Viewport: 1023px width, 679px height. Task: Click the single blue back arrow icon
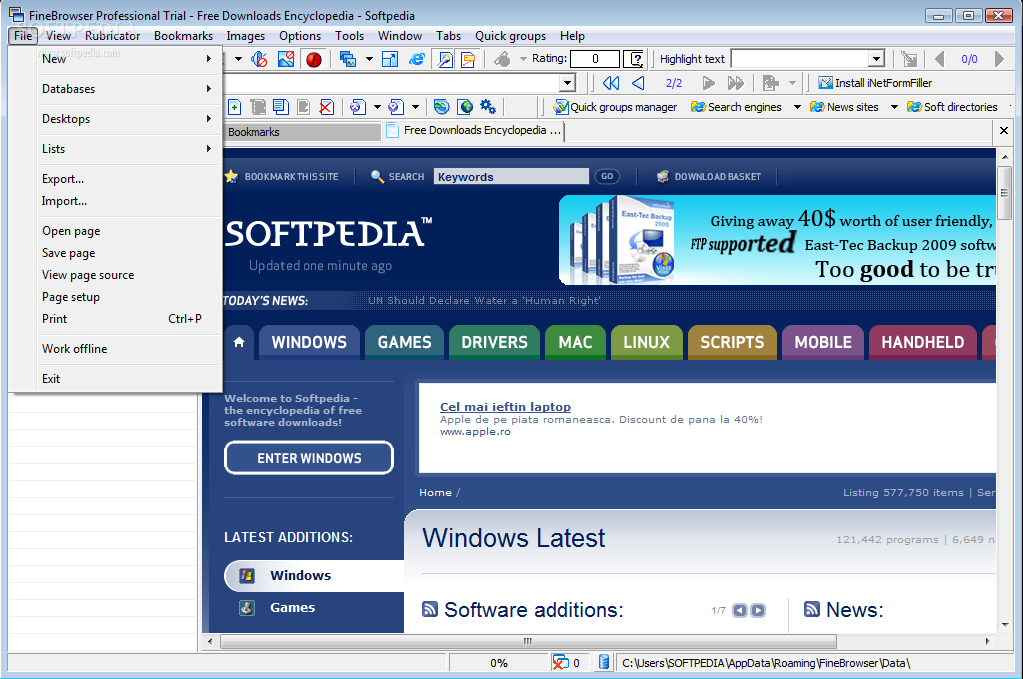pos(638,83)
